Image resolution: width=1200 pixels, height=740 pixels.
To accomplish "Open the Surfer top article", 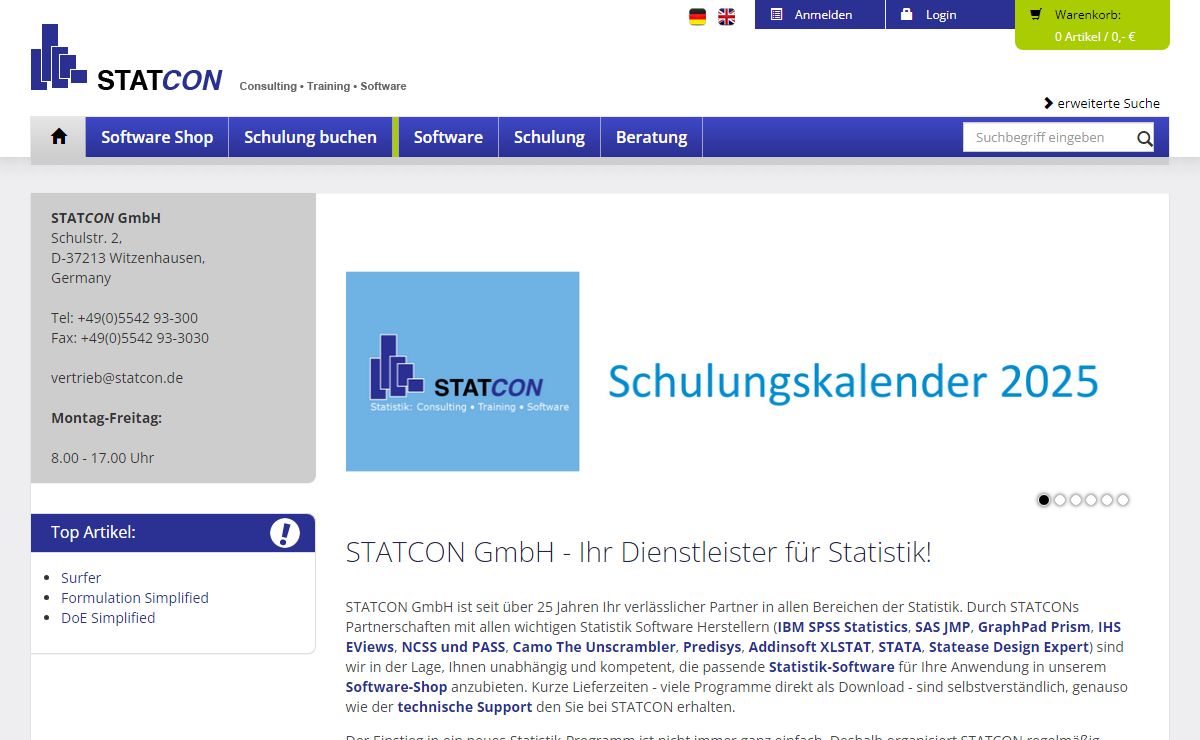I will coord(81,578).
